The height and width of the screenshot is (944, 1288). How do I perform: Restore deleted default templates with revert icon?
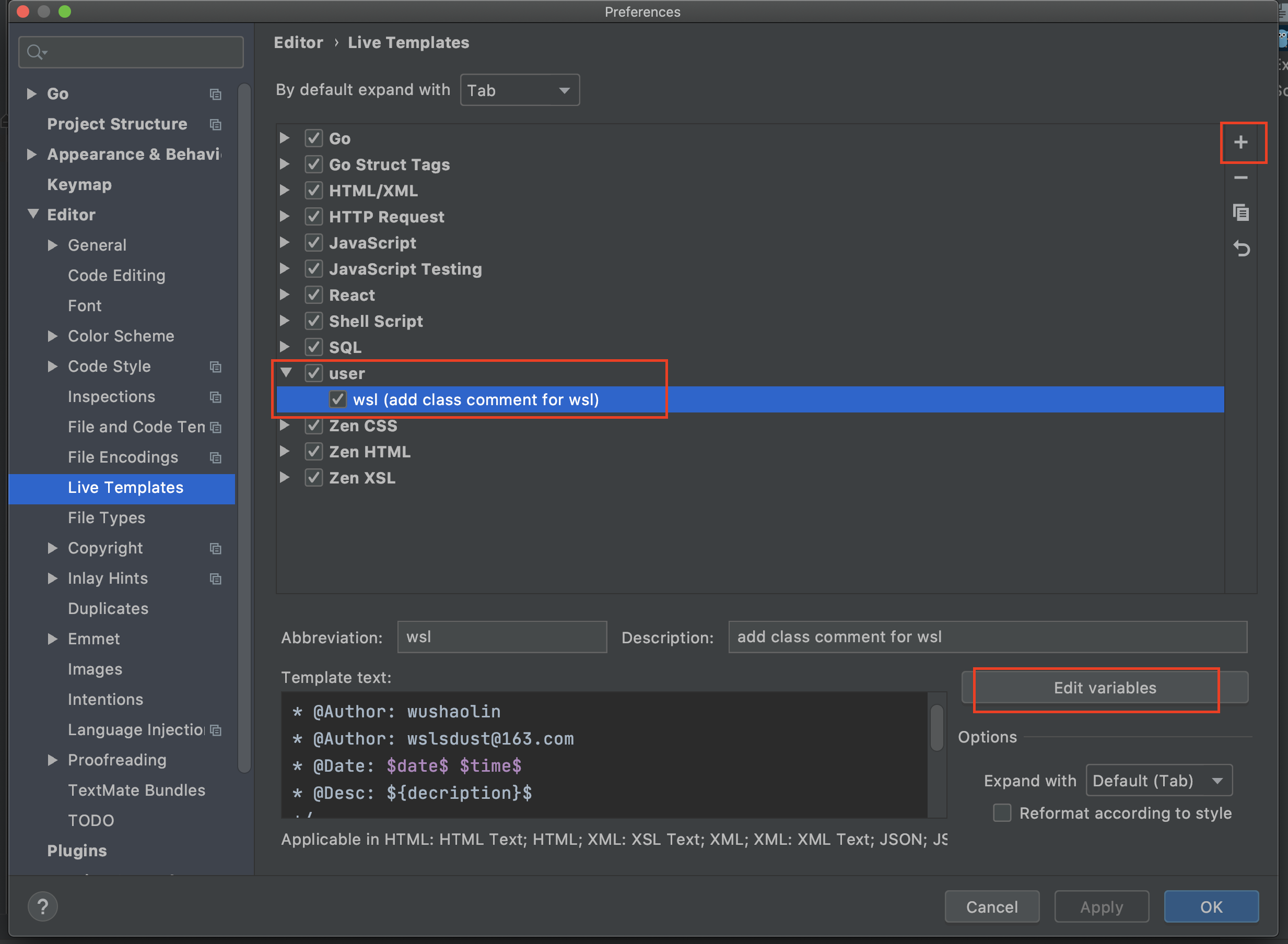click(x=1240, y=249)
